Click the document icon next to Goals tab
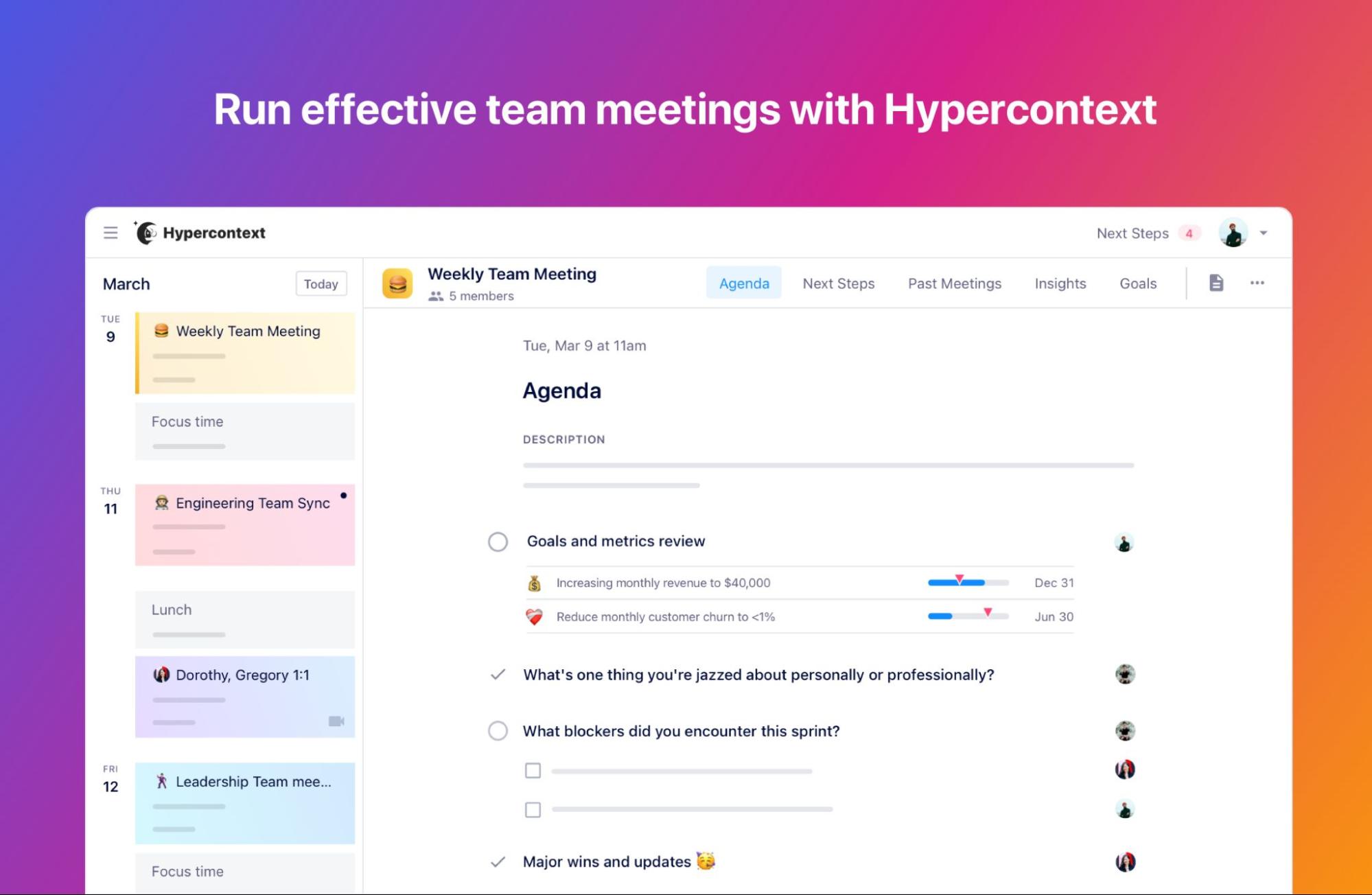1372x895 pixels. [1216, 283]
